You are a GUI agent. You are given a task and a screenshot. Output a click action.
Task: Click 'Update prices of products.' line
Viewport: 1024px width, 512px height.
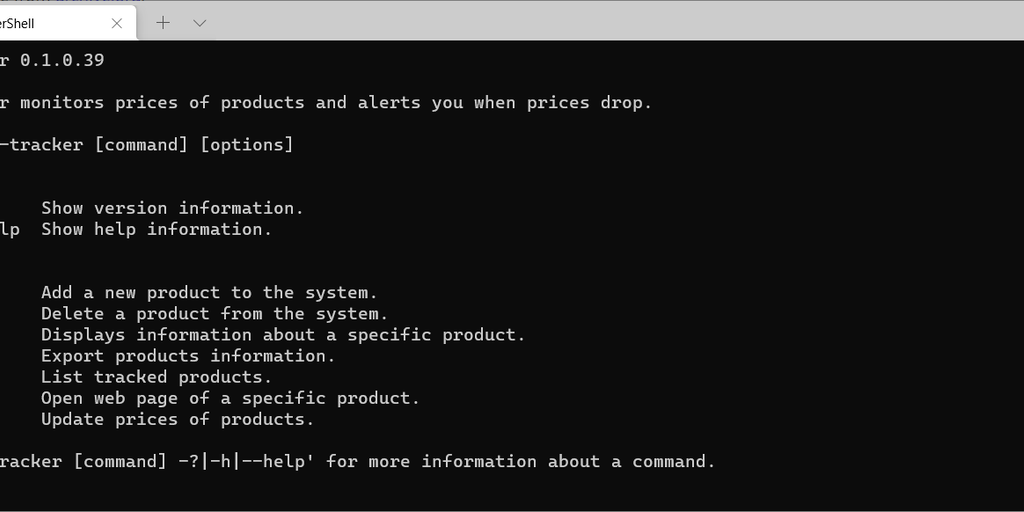(x=177, y=419)
